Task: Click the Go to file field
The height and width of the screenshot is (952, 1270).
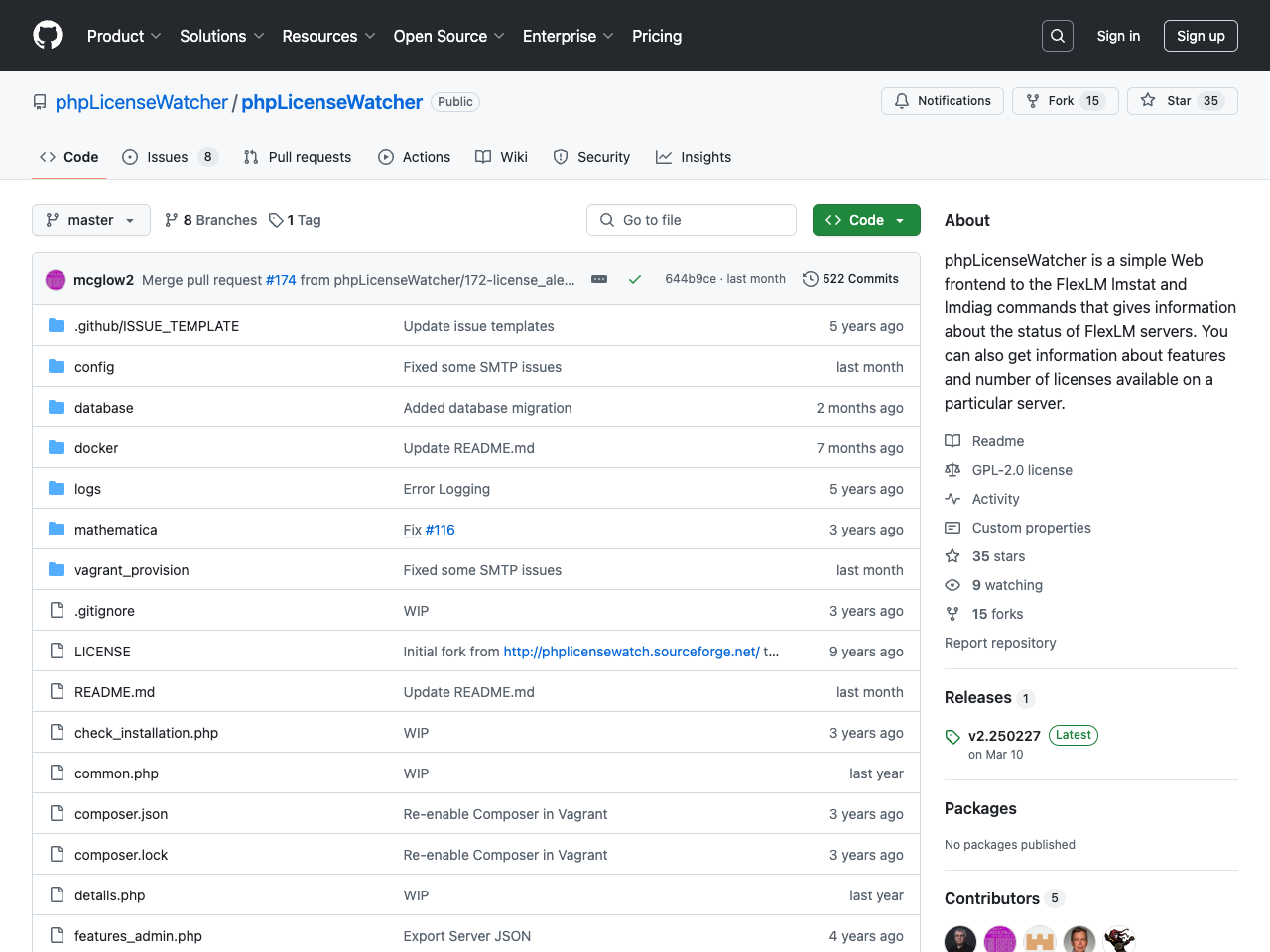Action: pos(692,220)
